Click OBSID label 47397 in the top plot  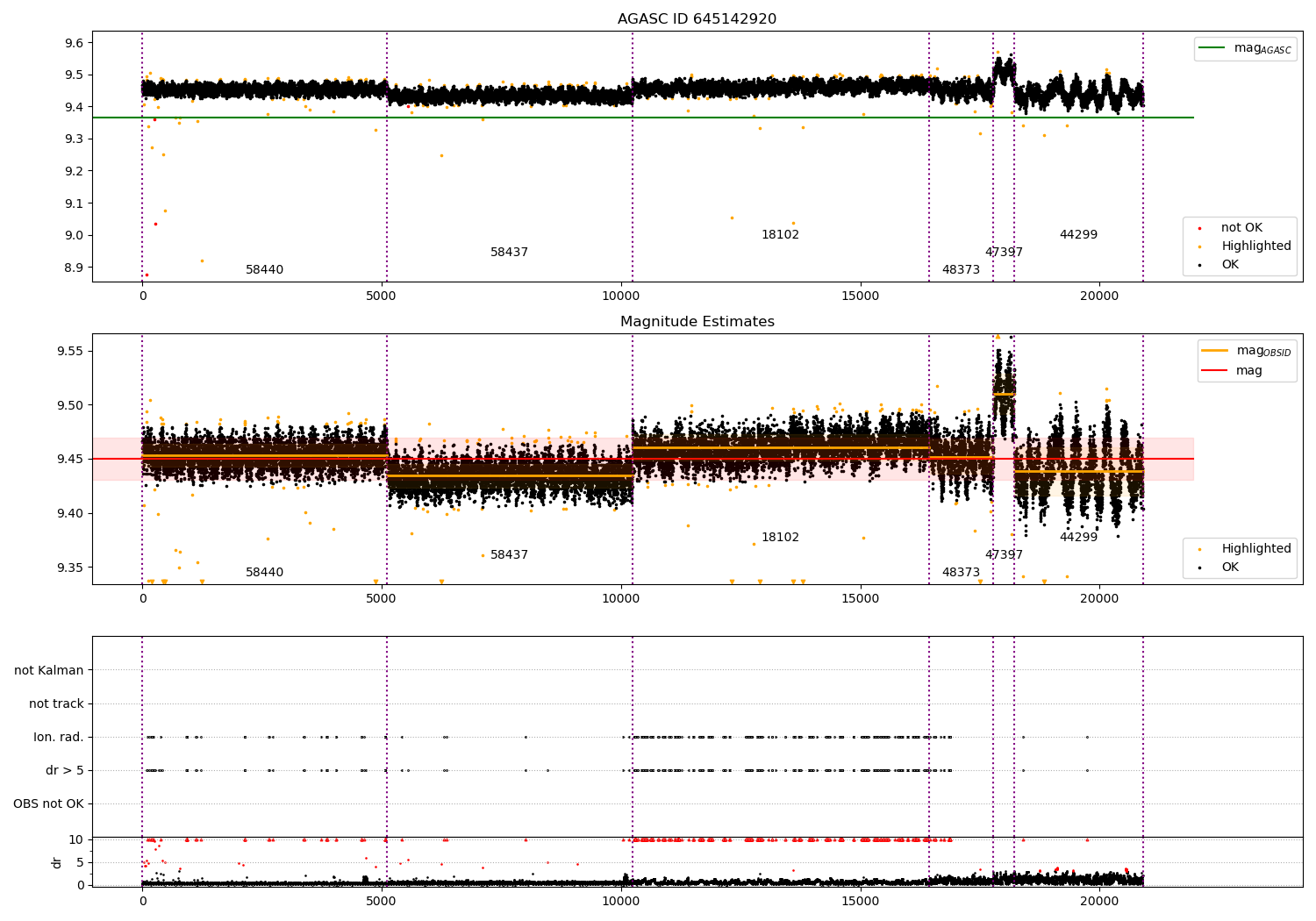point(1004,253)
